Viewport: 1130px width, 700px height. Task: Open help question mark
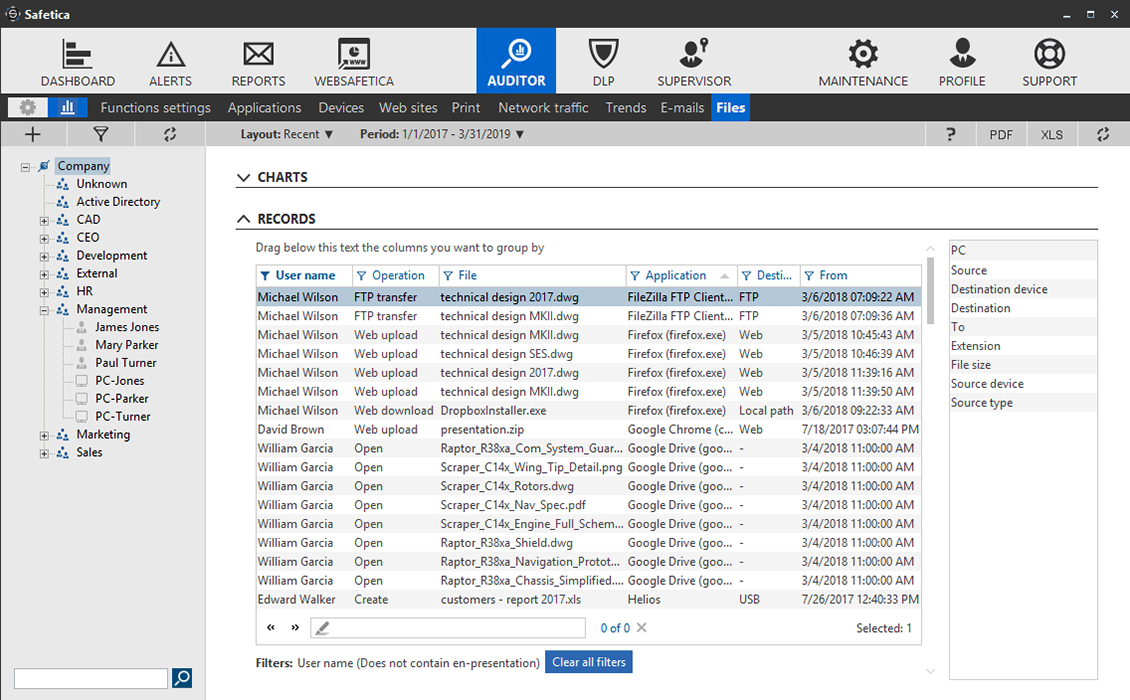[951, 134]
